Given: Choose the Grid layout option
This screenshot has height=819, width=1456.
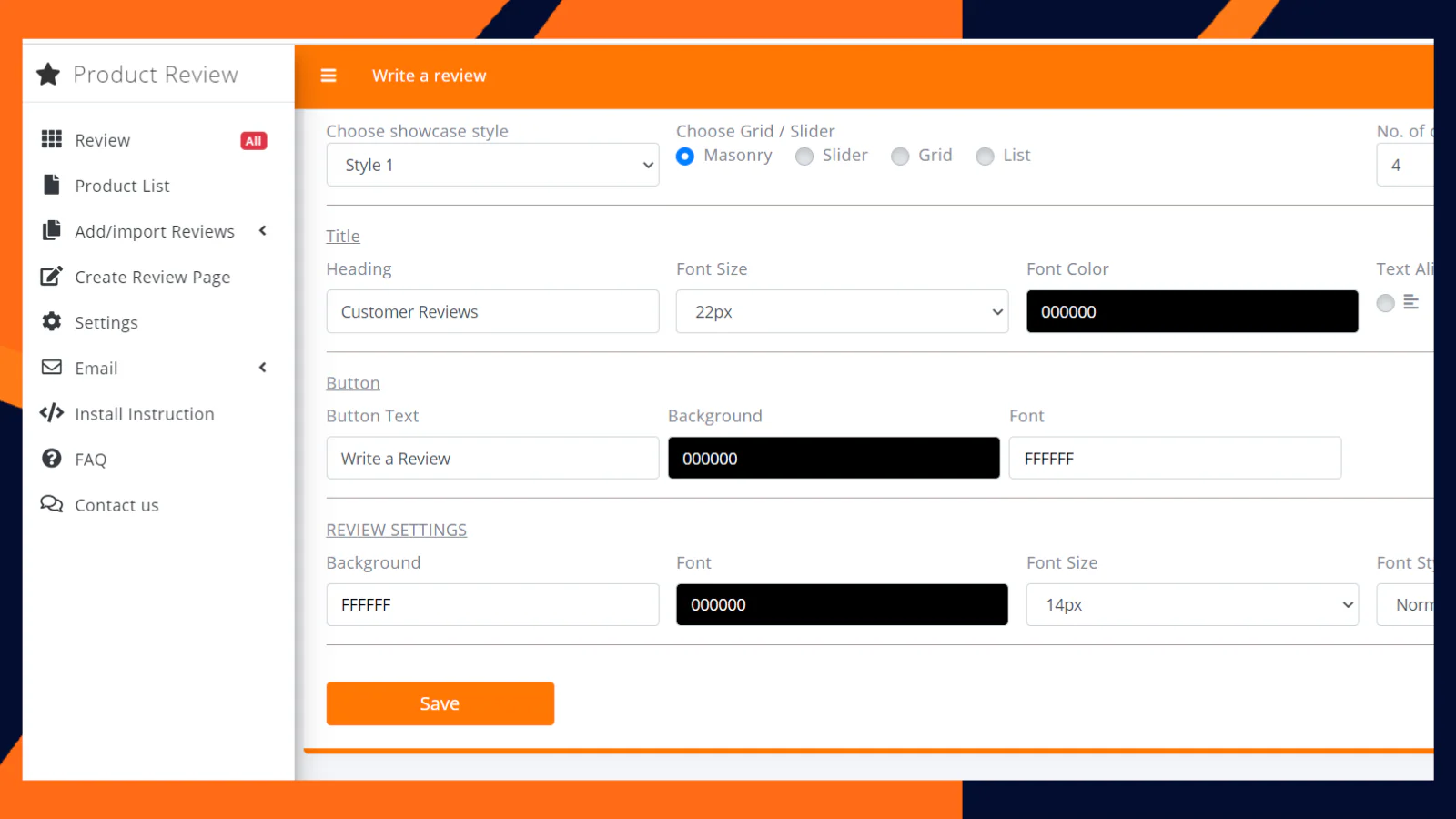Looking at the screenshot, I should coord(900,157).
